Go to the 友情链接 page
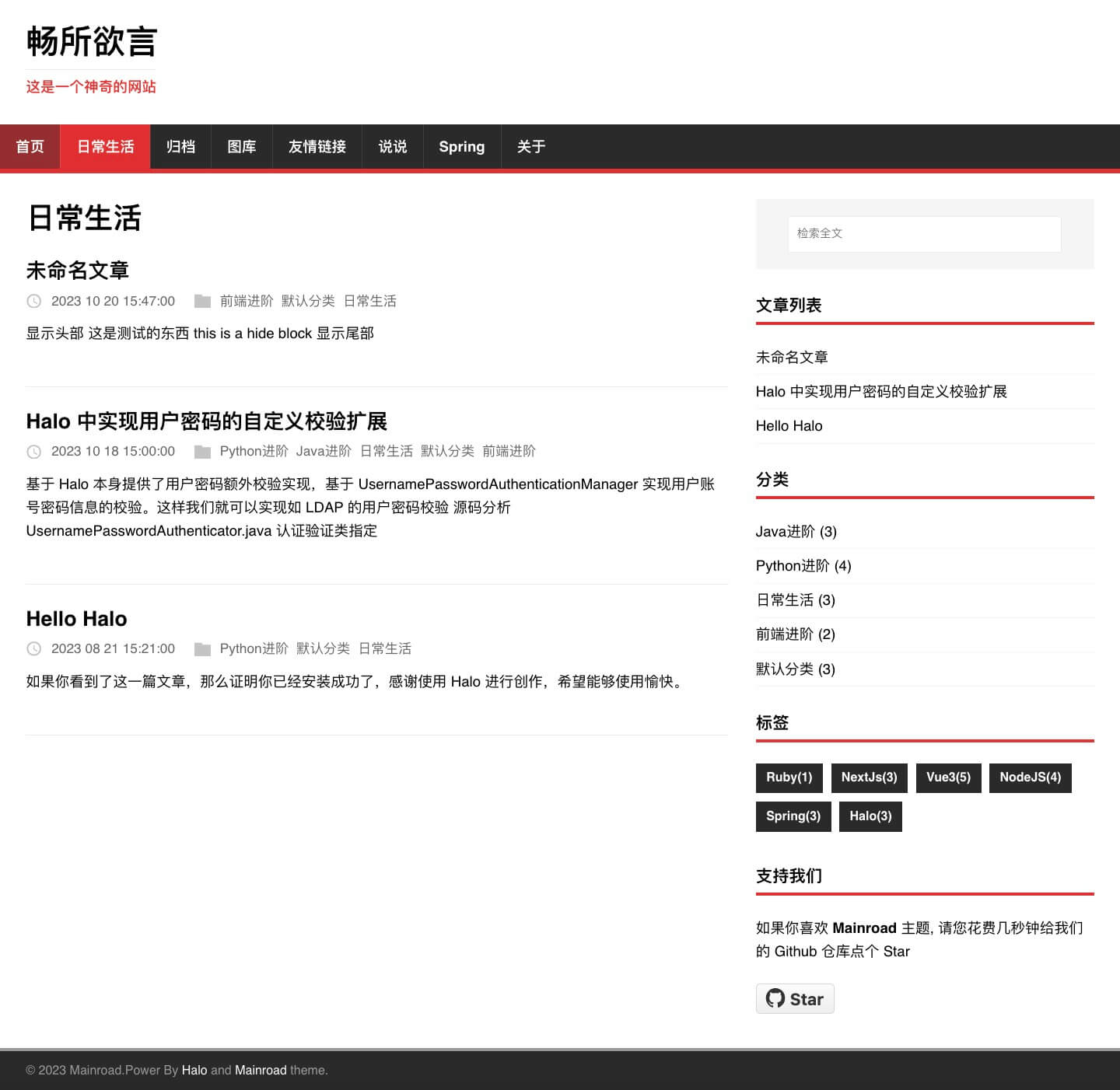 [317, 147]
